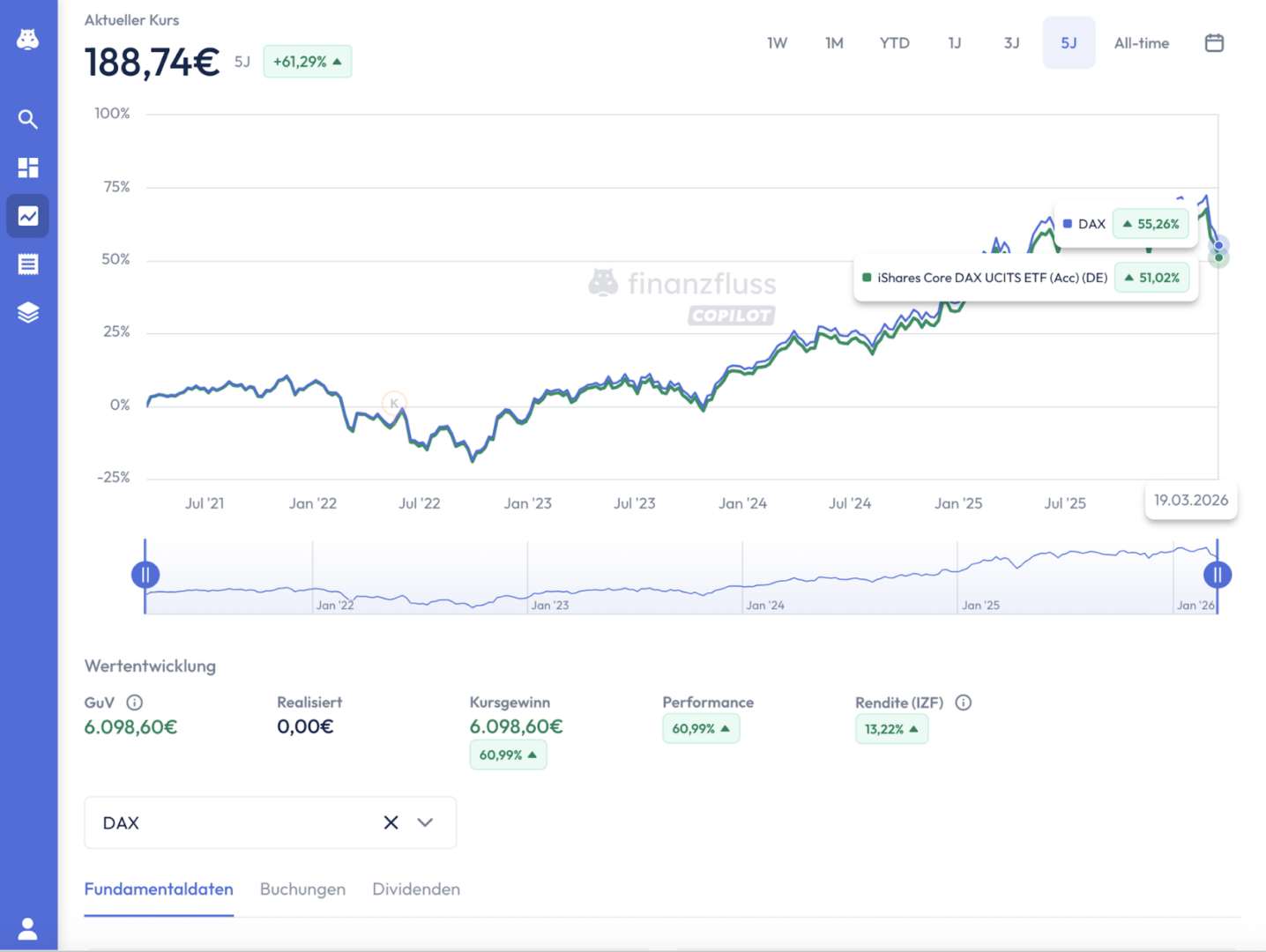
Task: Select the YTD time range
Action: [x=894, y=43]
